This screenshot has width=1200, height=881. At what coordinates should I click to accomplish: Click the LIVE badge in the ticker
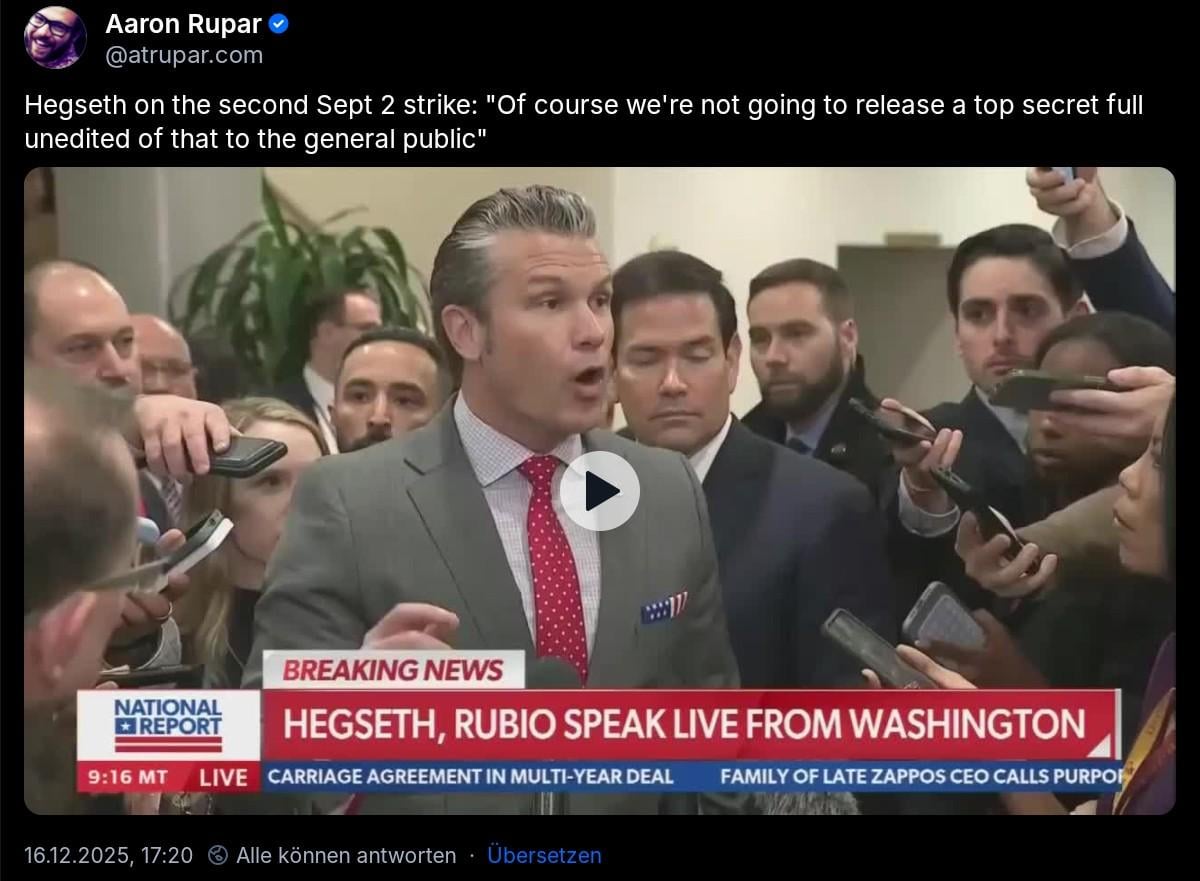[223, 777]
